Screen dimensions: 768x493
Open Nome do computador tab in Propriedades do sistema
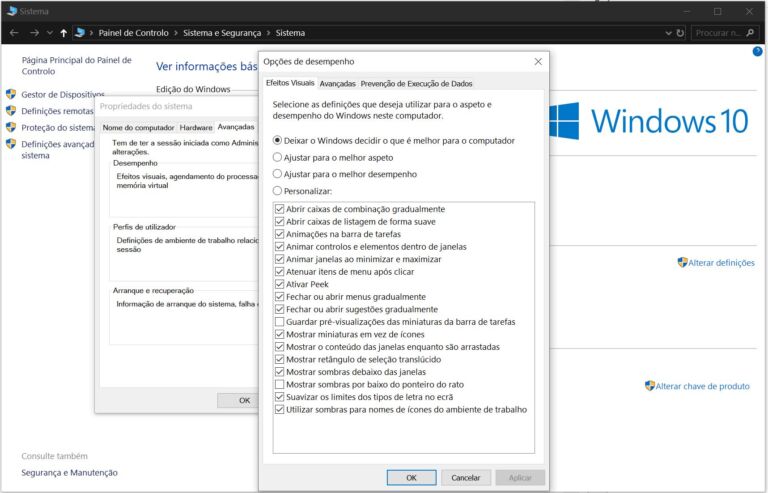138,127
